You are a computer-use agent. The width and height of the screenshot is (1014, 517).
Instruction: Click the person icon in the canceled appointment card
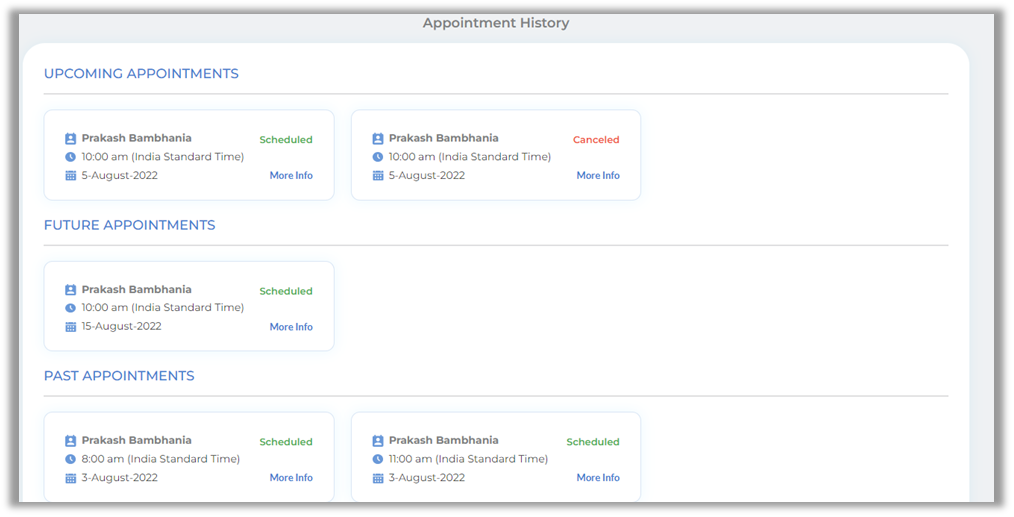pyautogui.click(x=378, y=139)
